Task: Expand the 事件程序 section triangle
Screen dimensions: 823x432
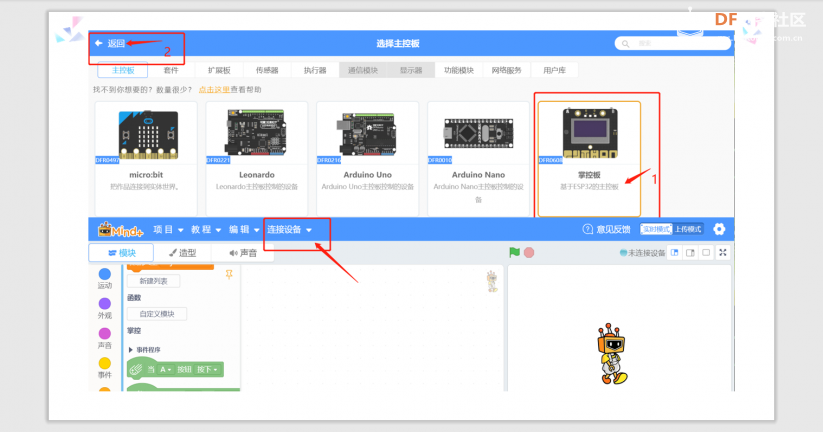Action: [x=131, y=350]
